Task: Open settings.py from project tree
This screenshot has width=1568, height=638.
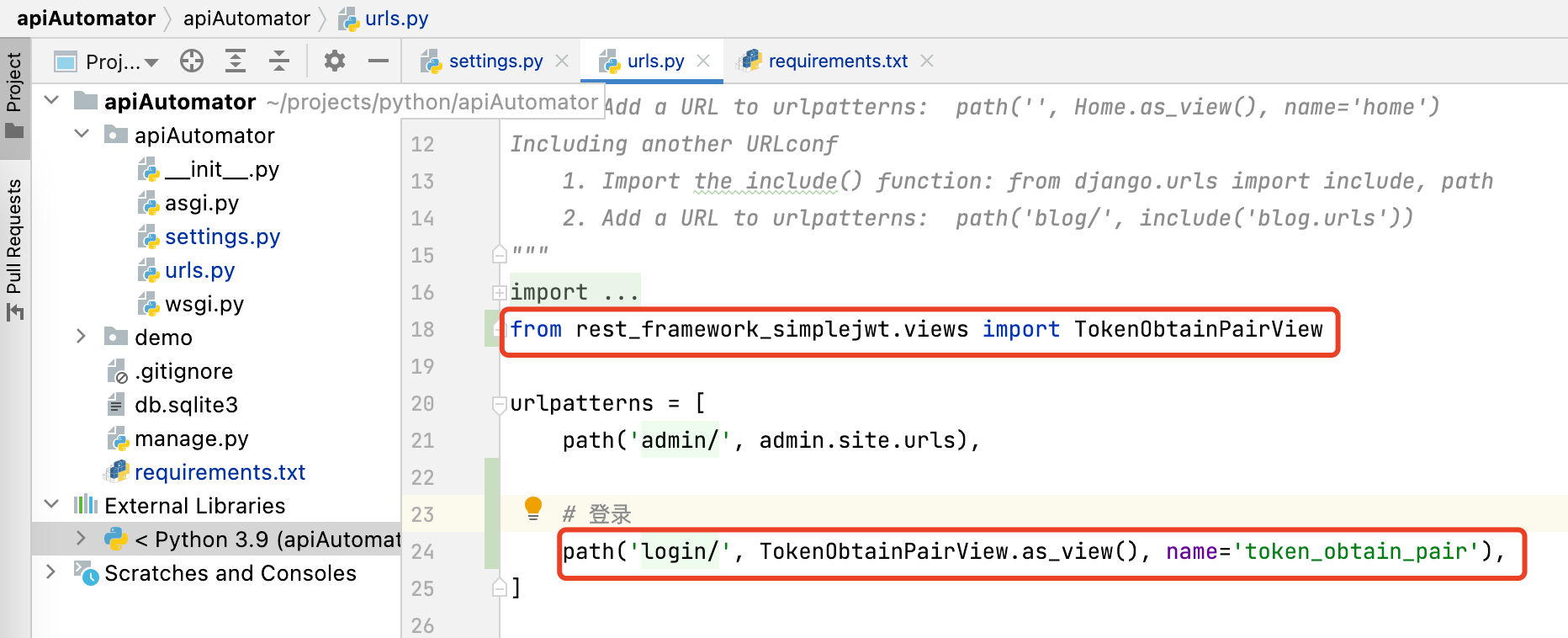Action: coord(222,237)
